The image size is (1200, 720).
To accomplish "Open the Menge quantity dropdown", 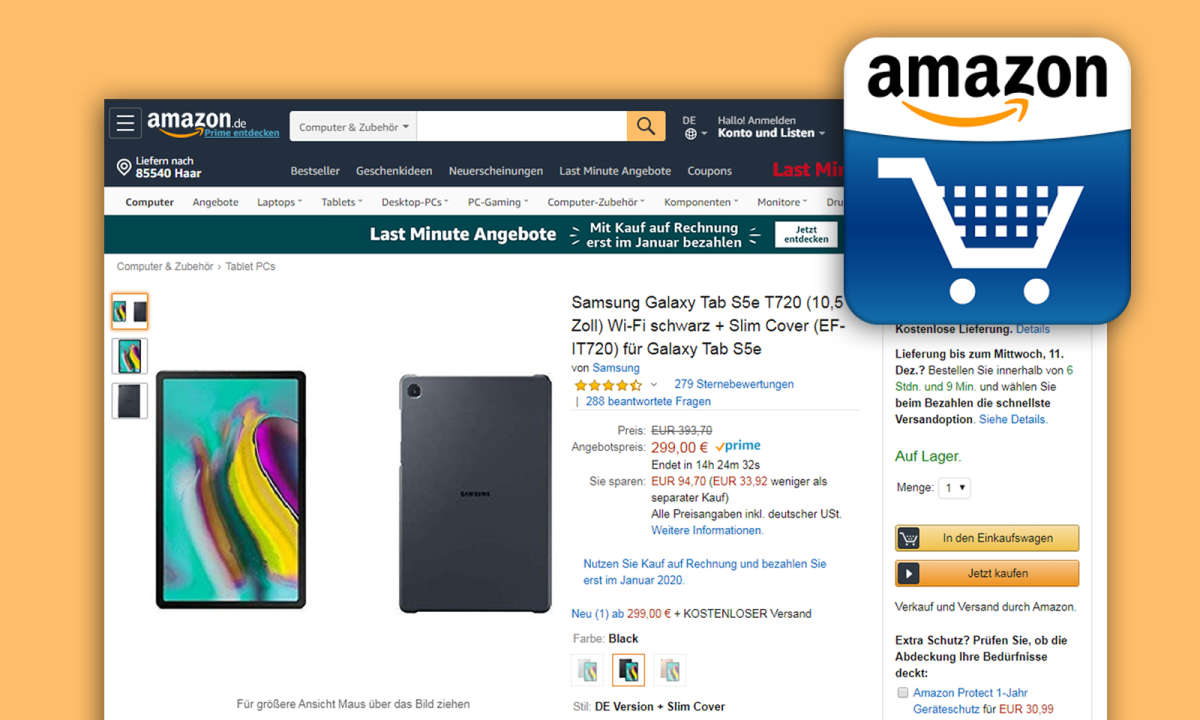I will pyautogui.click(x=955, y=488).
